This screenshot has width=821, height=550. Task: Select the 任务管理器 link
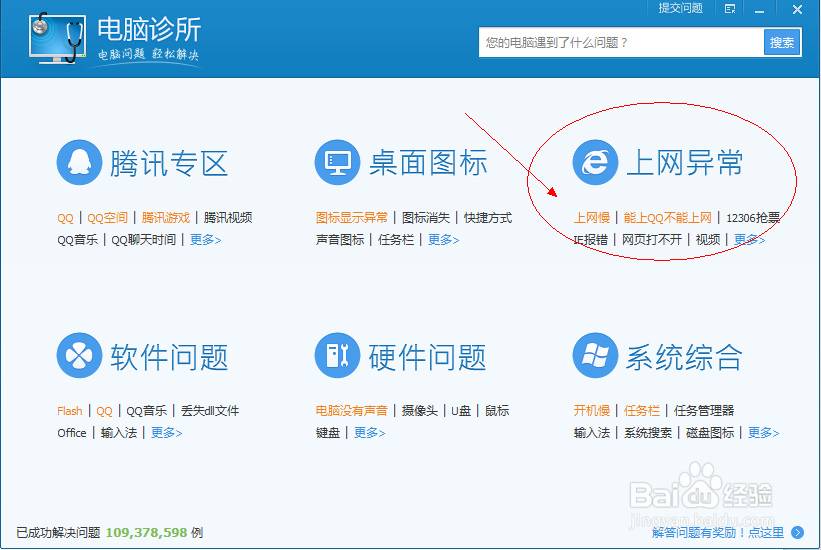[x=704, y=411]
